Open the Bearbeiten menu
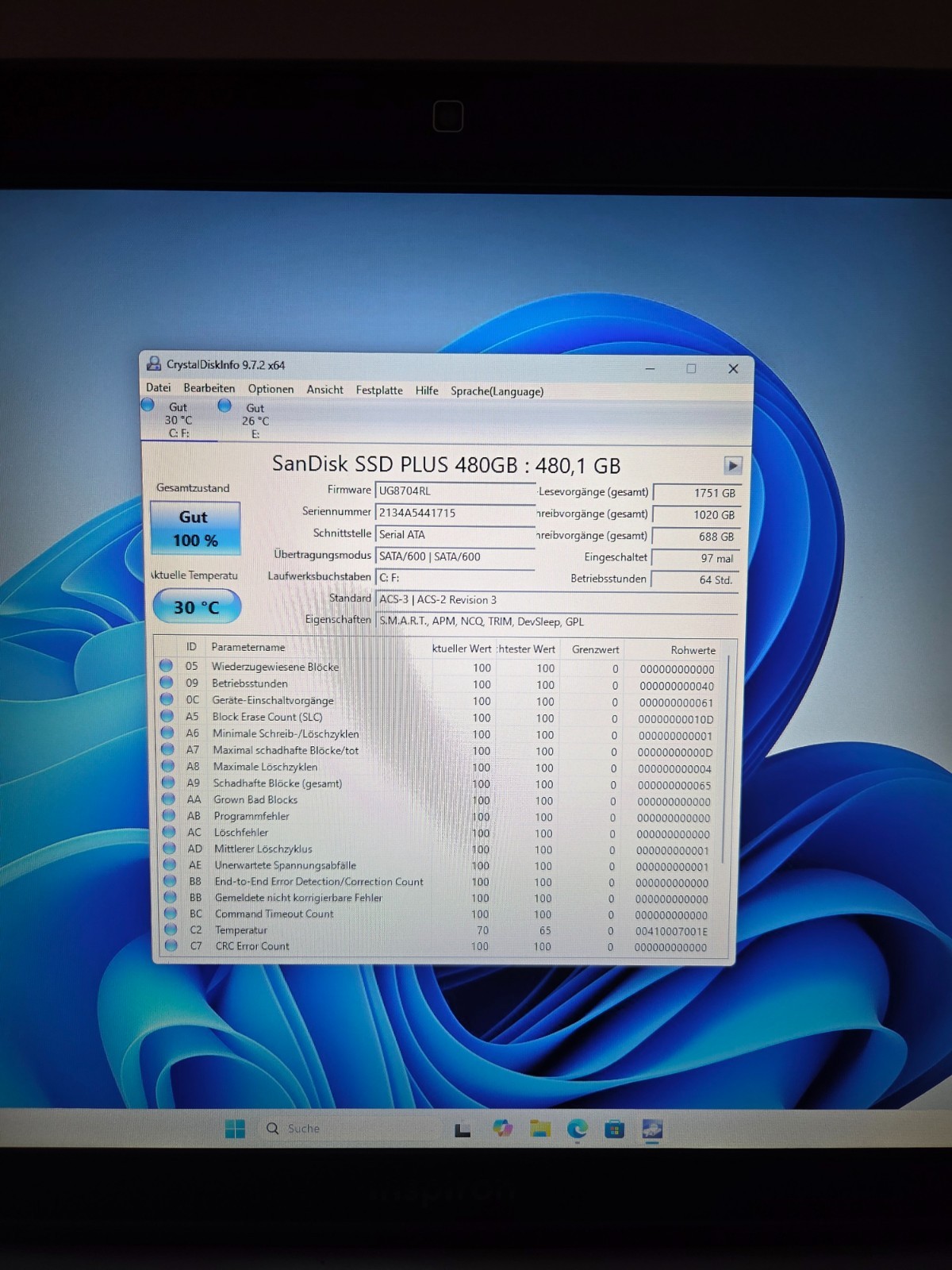Viewport: 952px width, 1270px height. click(x=209, y=388)
